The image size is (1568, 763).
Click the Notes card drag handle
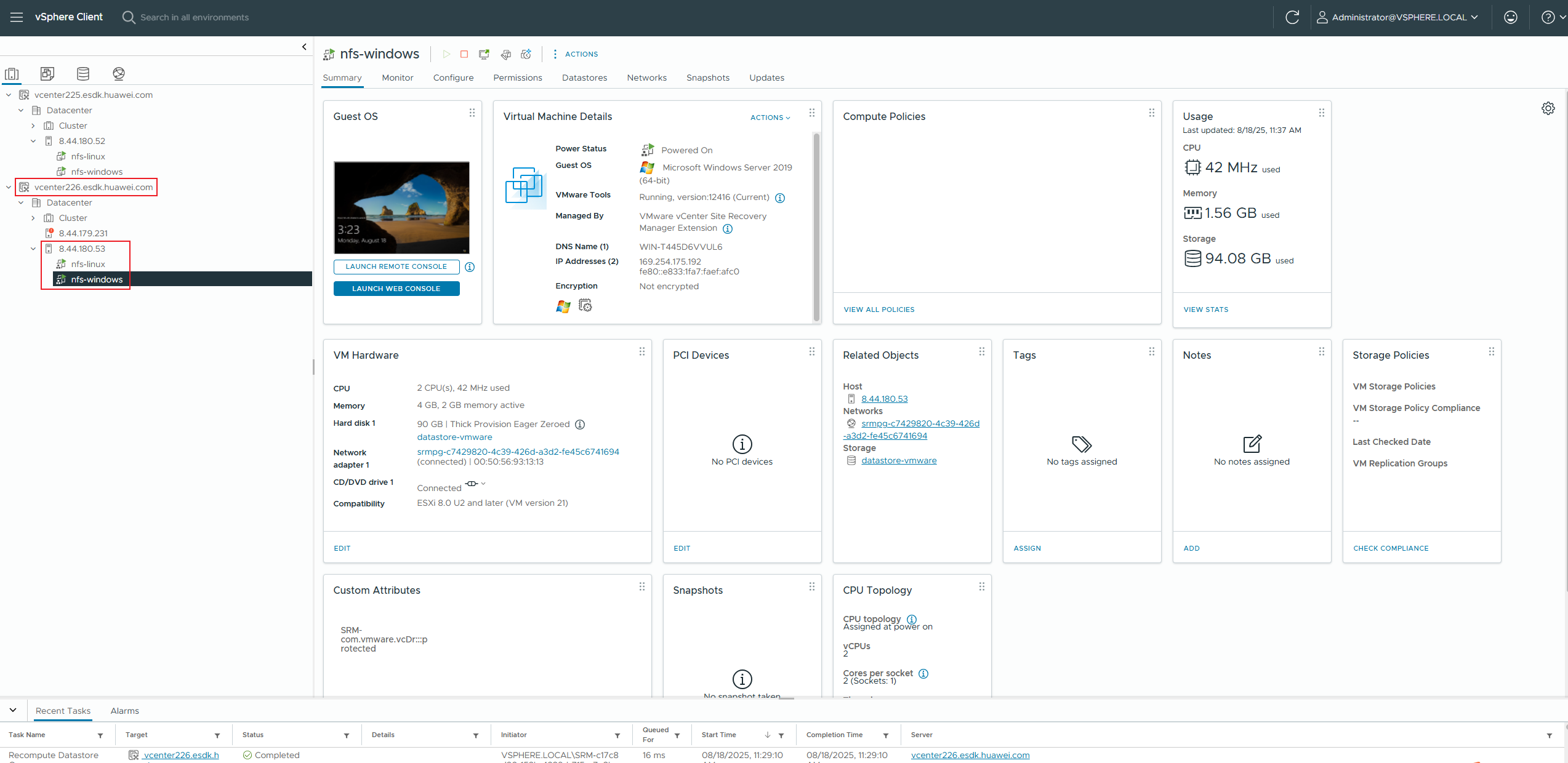pyautogui.click(x=1322, y=351)
